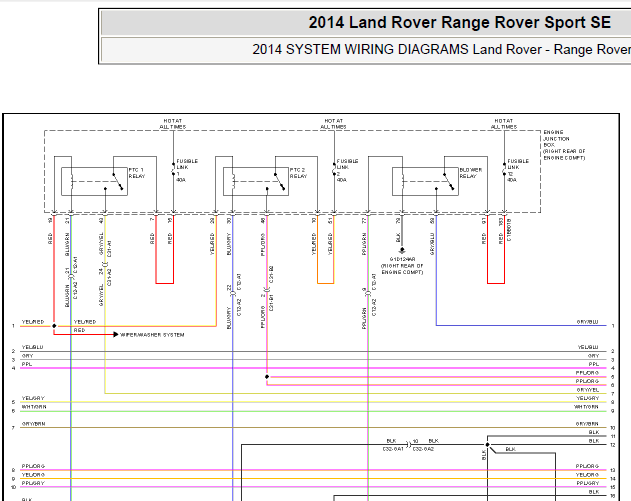Select the "PTC 2 RELAY" label
The width and height of the screenshot is (631, 501).
pyautogui.click(x=298, y=173)
